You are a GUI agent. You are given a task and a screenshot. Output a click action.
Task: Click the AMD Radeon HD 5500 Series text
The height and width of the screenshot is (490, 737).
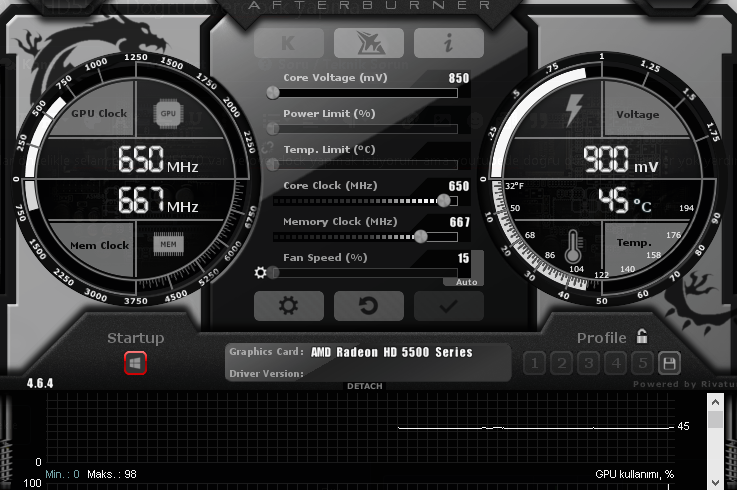pyautogui.click(x=392, y=352)
